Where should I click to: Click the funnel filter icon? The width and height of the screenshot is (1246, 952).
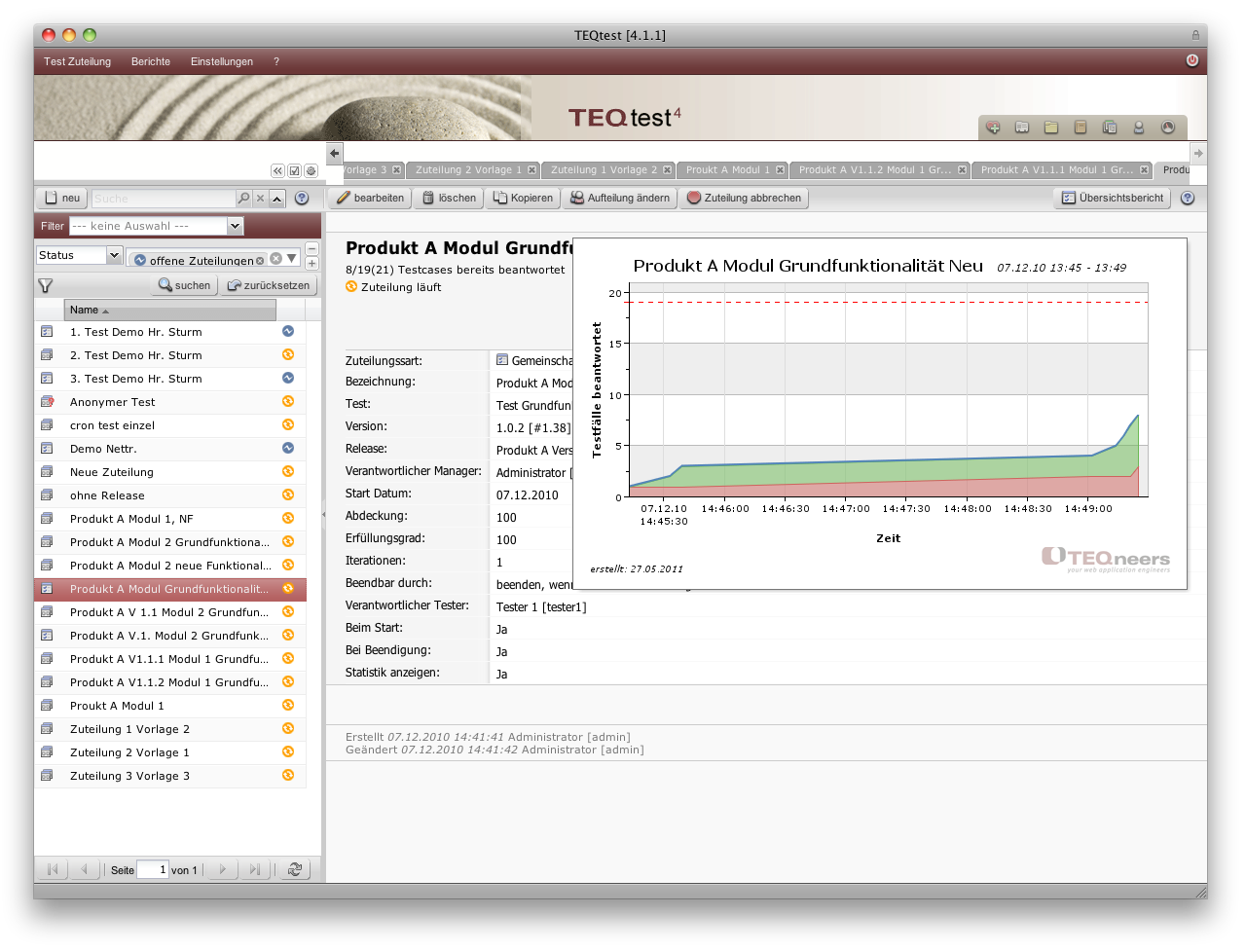(x=46, y=285)
